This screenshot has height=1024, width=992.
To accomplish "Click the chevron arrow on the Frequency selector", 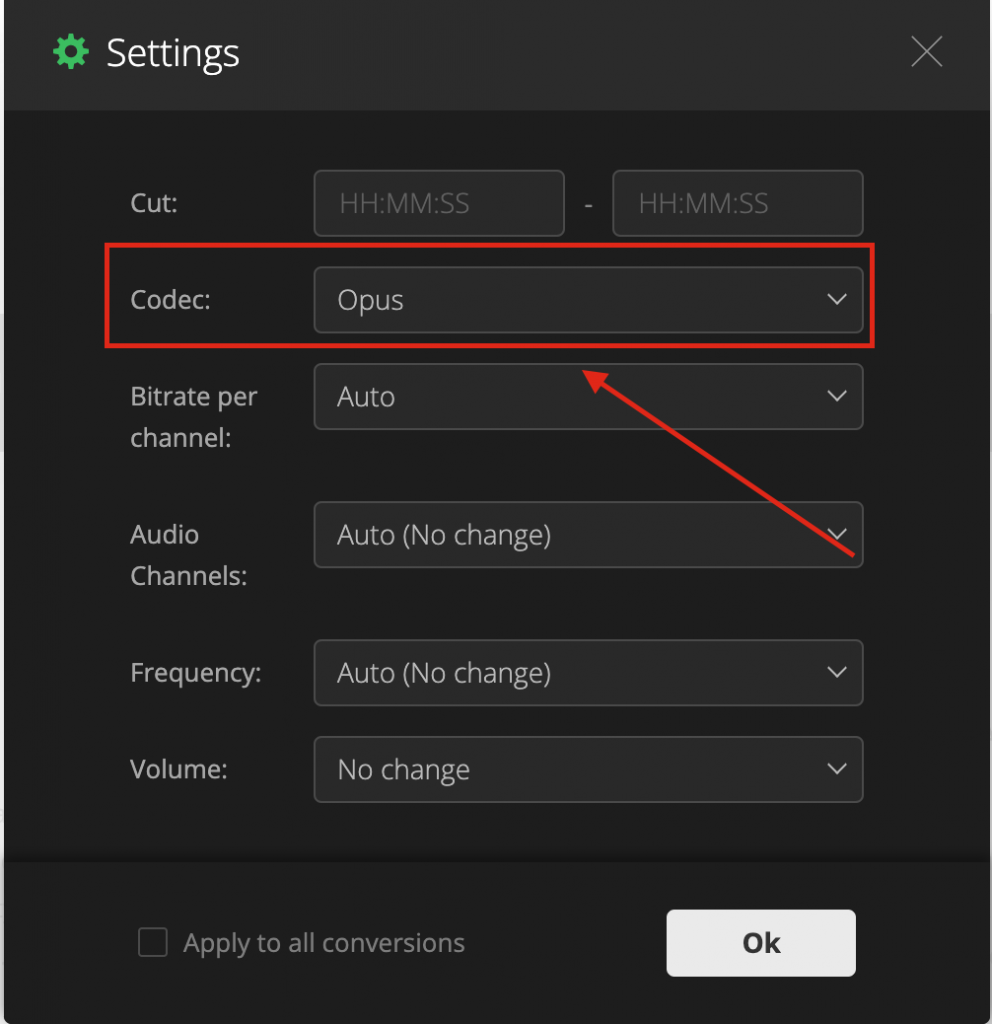I will [x=837, y=673].
